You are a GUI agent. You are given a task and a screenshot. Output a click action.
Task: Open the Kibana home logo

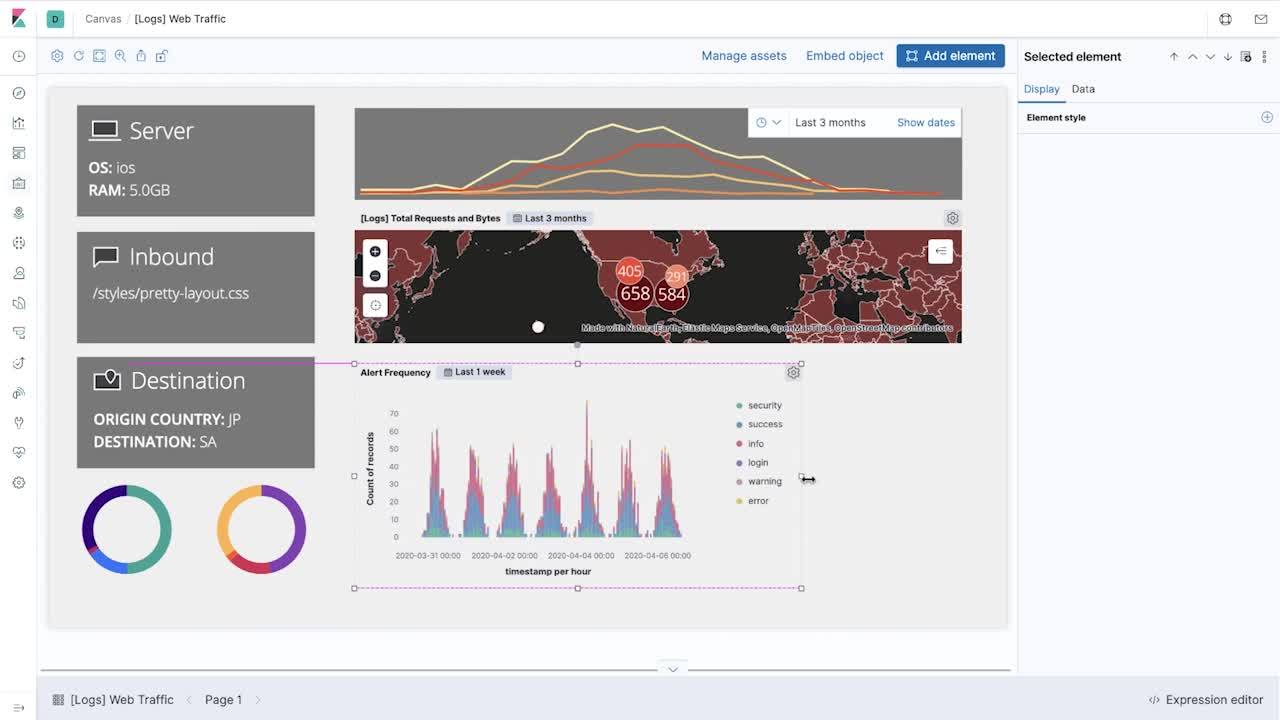tap(18, 18)
